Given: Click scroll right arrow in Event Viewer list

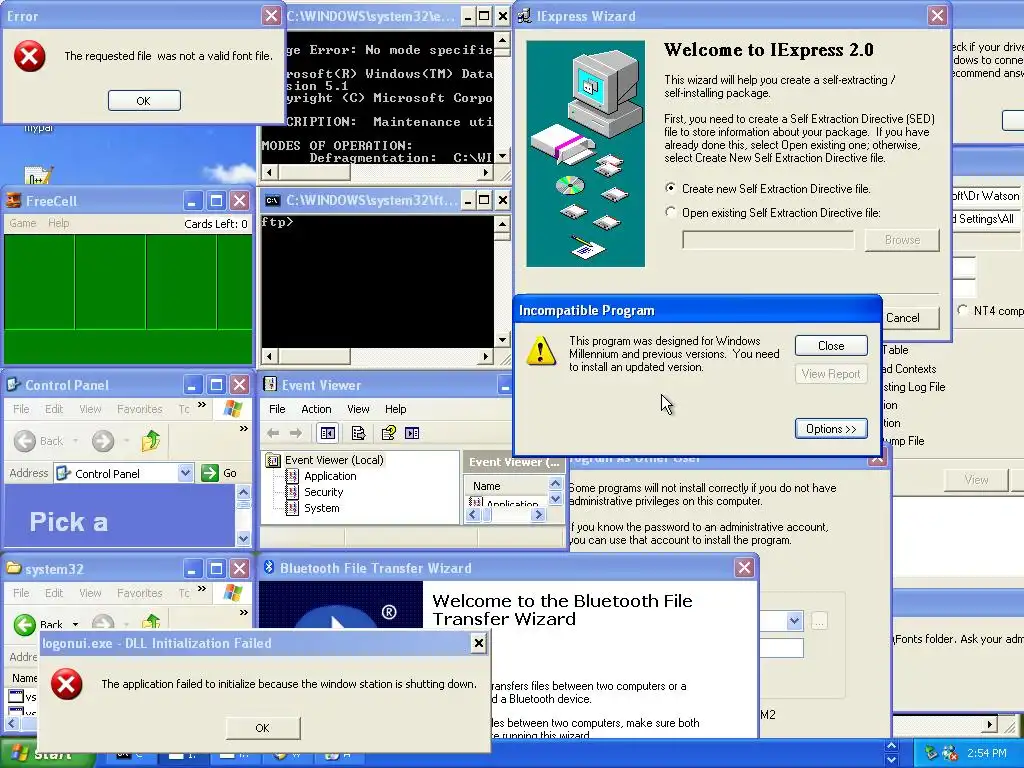Looking at the screenshot, I should (x=537, y=515).
